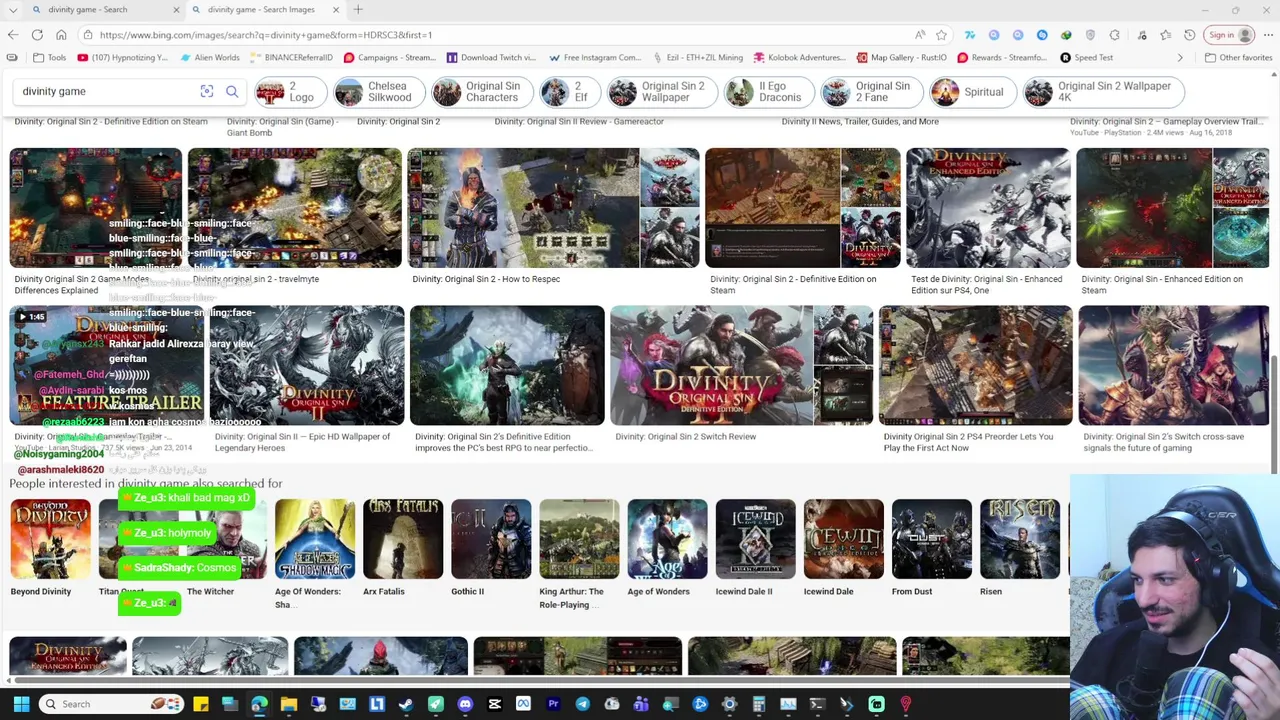Screen dimensions: 1280x720
Task: Open the Settings gear in the taskbar
Action: click(x=729, y=704)
